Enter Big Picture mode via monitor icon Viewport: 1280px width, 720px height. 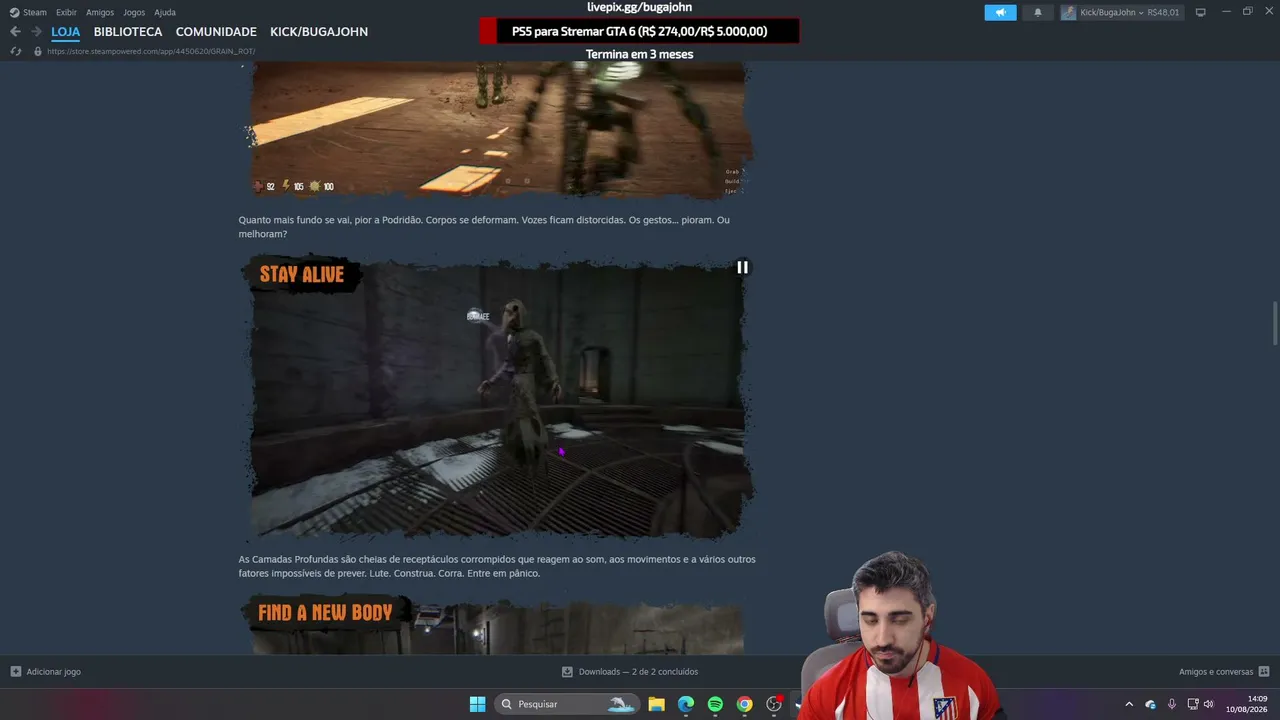1201,12
